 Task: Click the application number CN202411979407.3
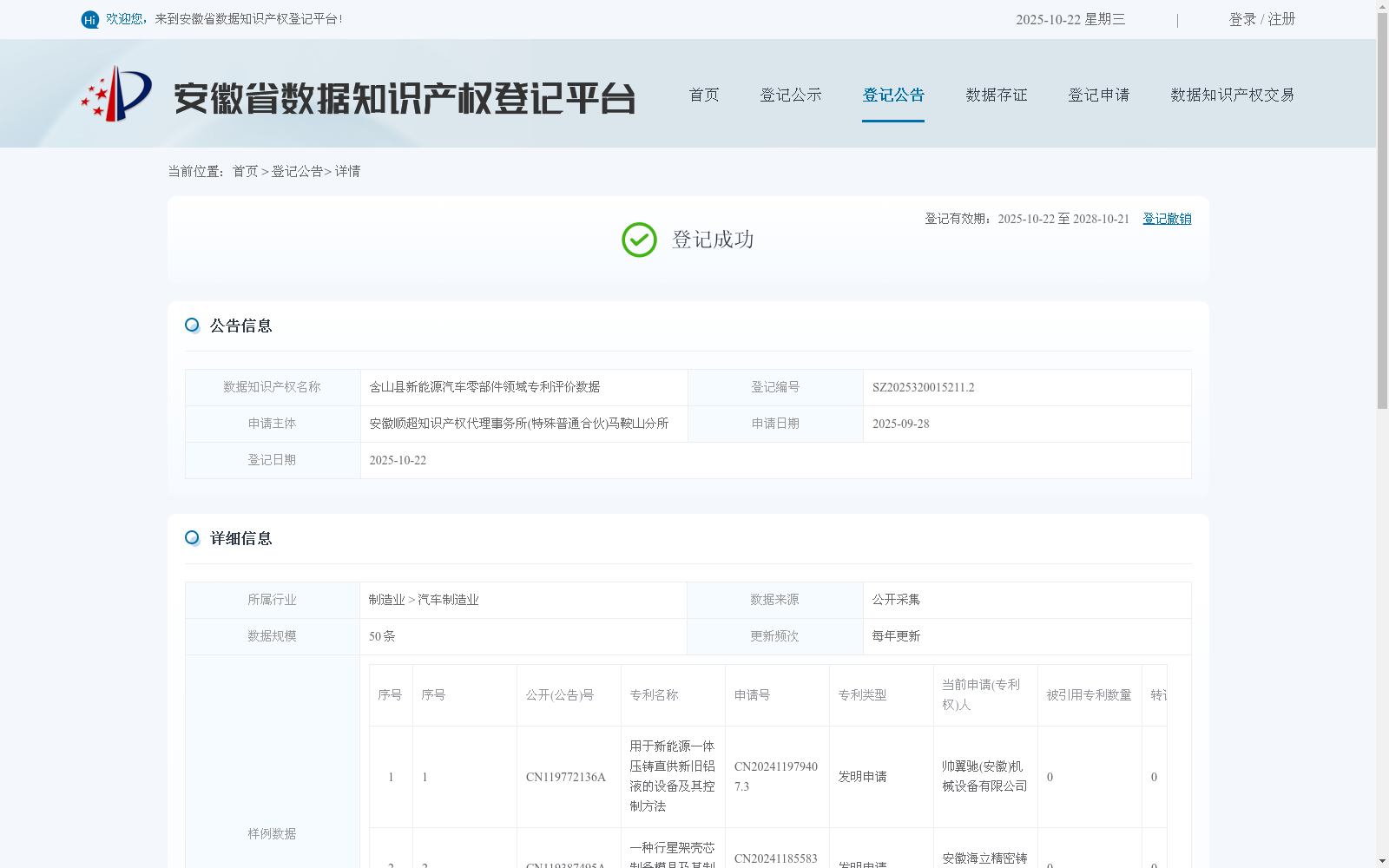[776, 776]
